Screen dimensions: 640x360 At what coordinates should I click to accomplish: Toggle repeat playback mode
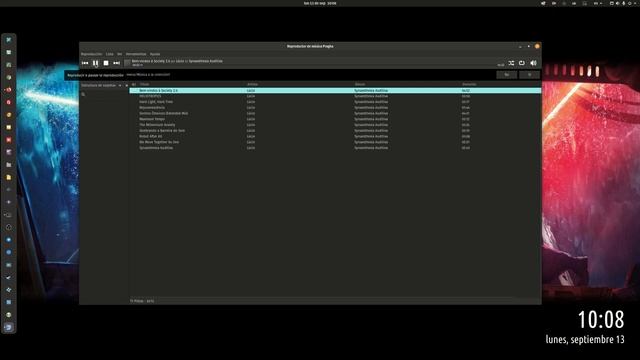(x=522, y=63)
